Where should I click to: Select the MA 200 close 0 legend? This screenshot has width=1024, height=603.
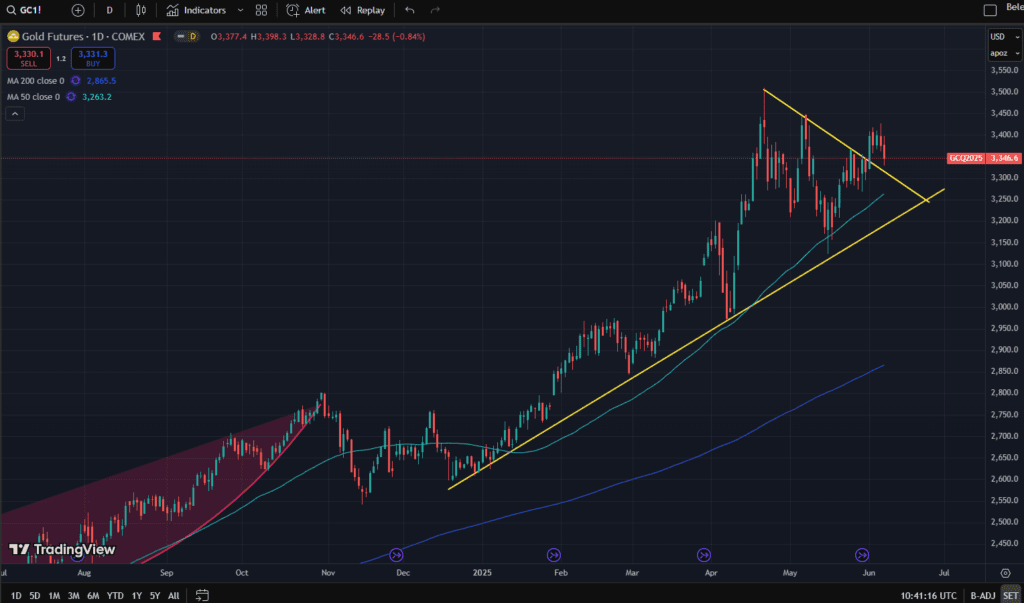click(36, 80)
